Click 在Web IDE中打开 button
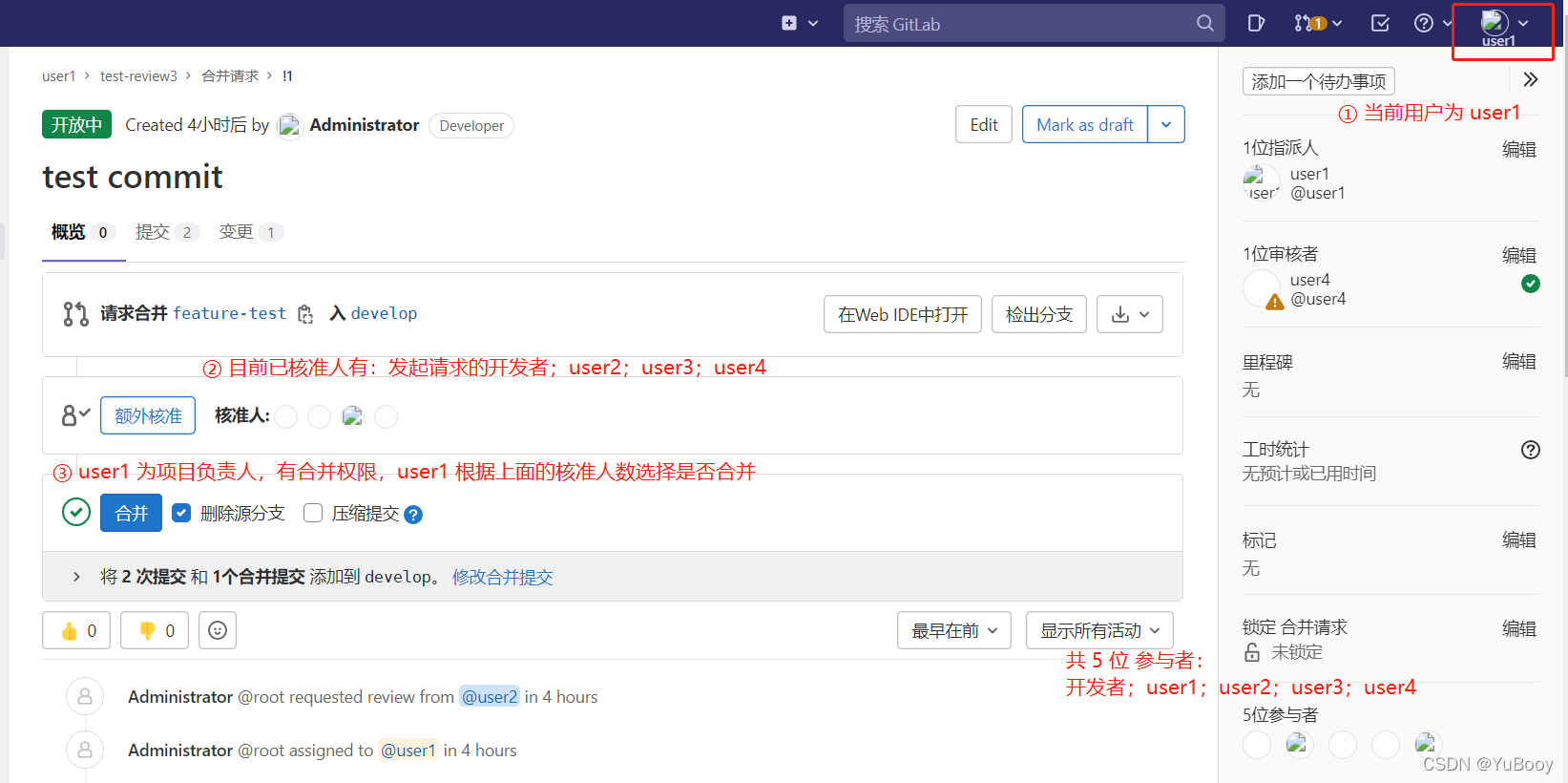Screen dimensions: 1568x783 pos(903,314)
